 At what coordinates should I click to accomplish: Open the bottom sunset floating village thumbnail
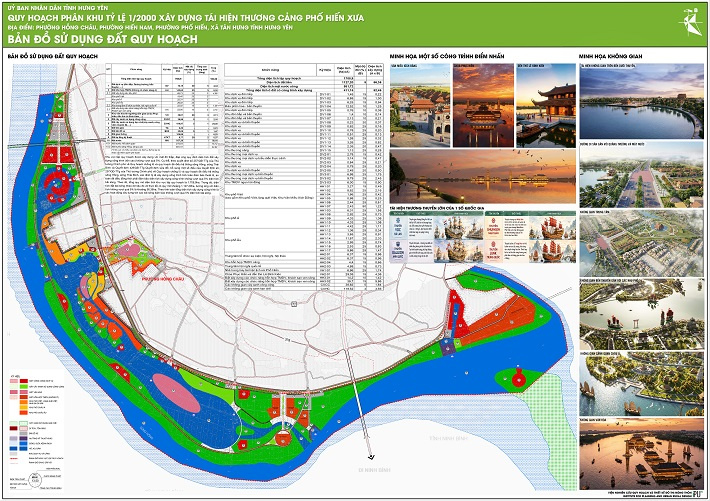pos(642,455)
